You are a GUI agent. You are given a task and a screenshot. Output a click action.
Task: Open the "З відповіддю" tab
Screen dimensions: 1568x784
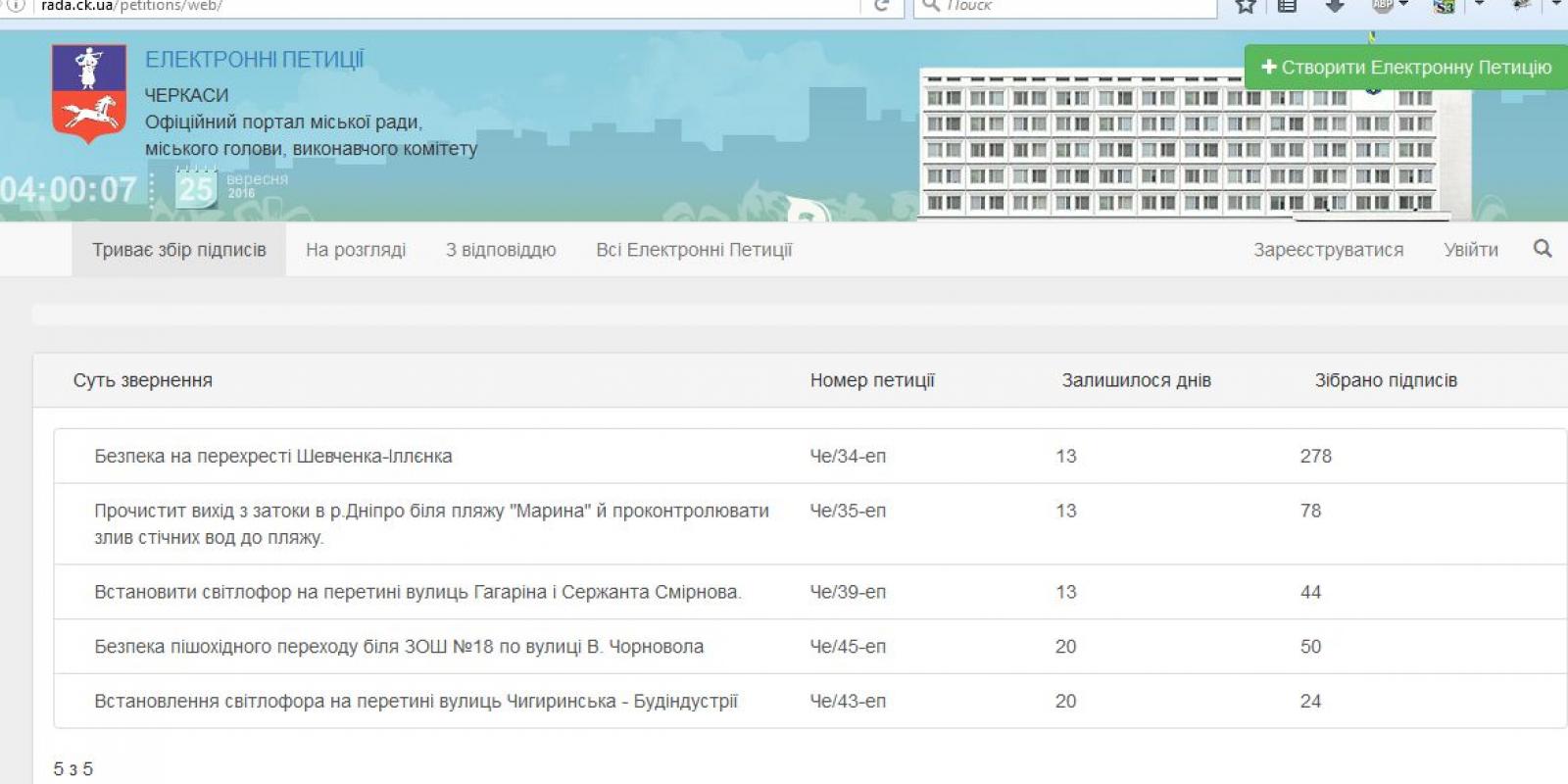click(500, 250)
